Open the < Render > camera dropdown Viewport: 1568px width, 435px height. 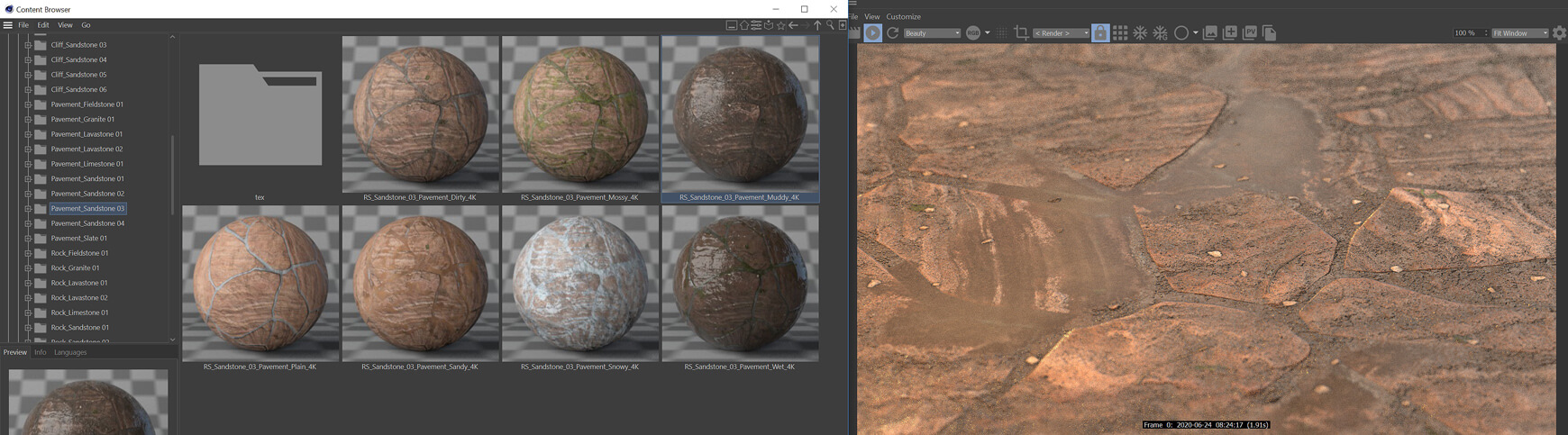1061,33
